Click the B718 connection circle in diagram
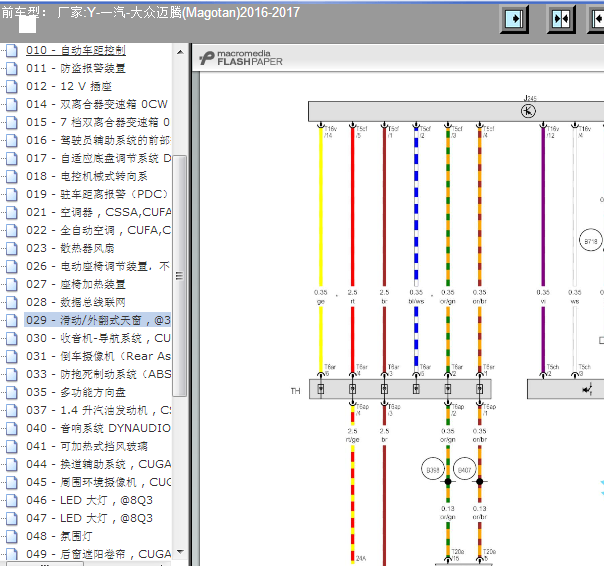 [x=591, y=241]
